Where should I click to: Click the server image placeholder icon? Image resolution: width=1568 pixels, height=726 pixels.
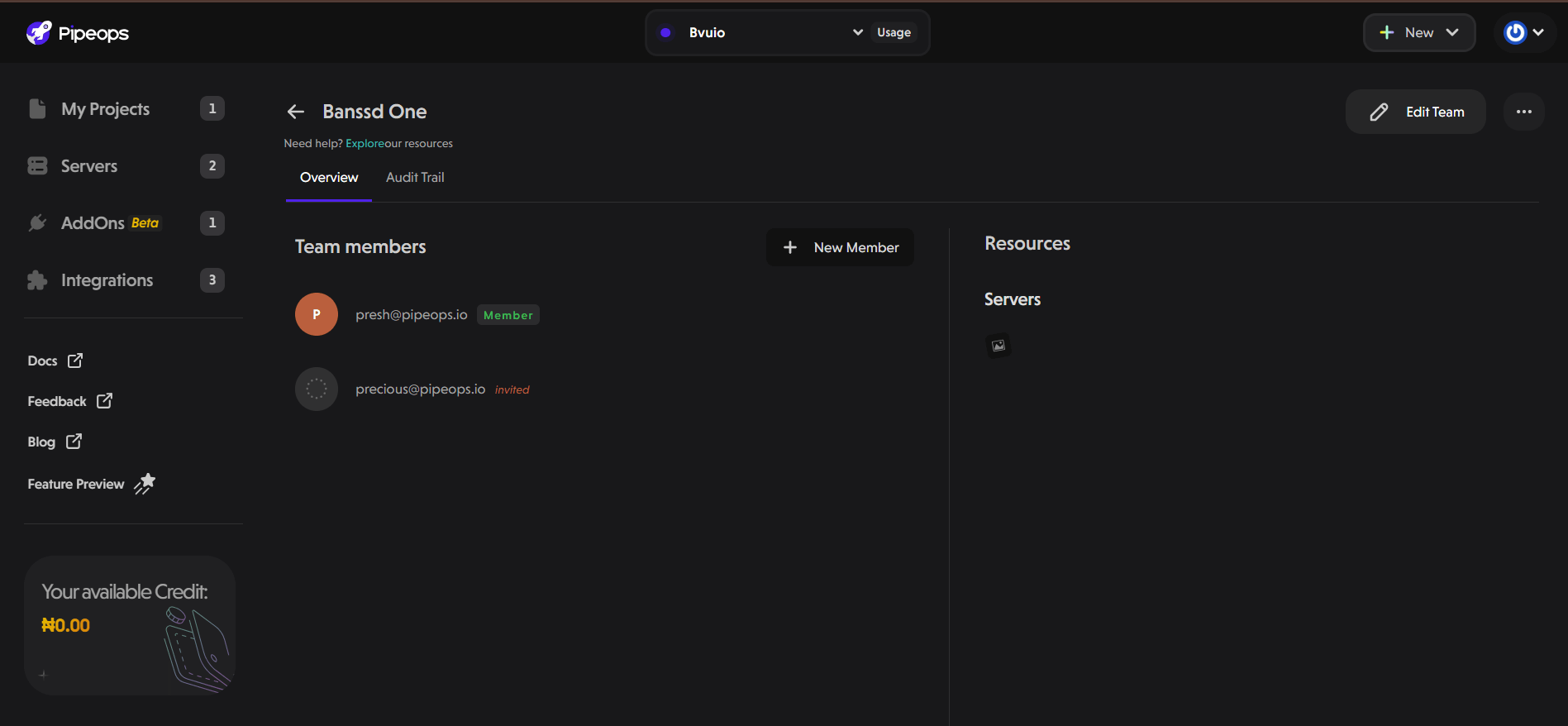pyautogui.click(x=998, y=346)
